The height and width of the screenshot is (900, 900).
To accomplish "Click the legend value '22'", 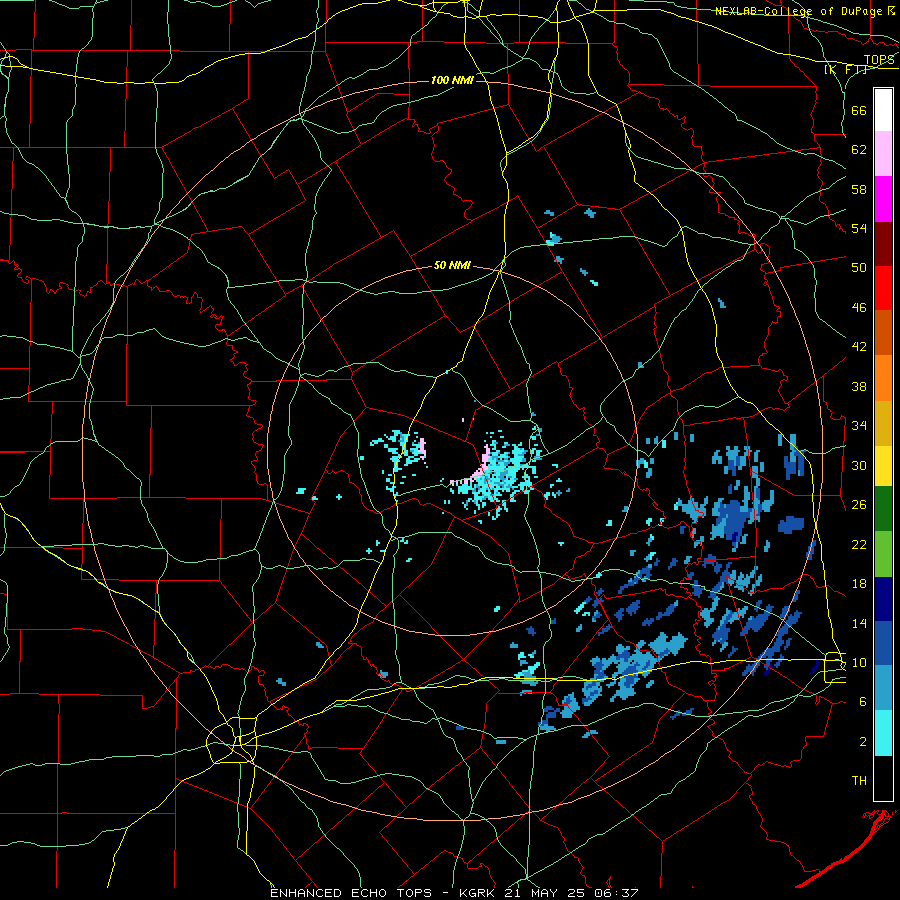I will click(859, 544).
